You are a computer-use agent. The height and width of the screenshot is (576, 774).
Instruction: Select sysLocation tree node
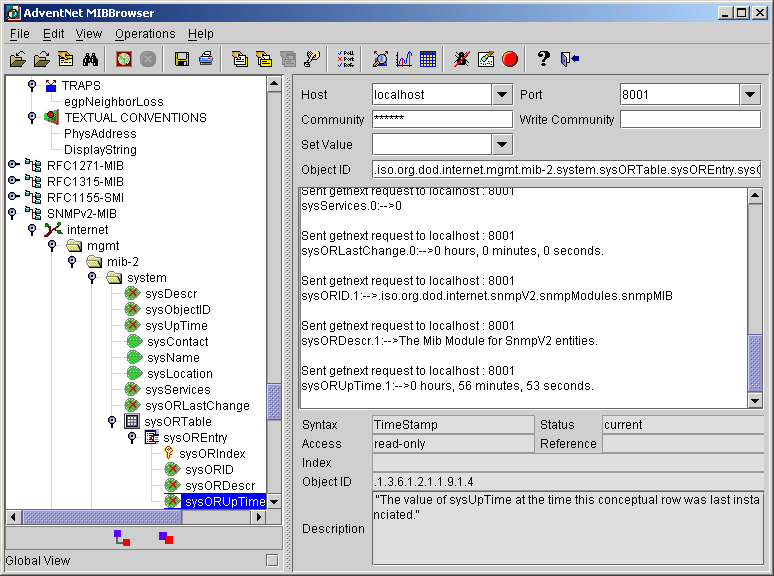tap(180, 374)
